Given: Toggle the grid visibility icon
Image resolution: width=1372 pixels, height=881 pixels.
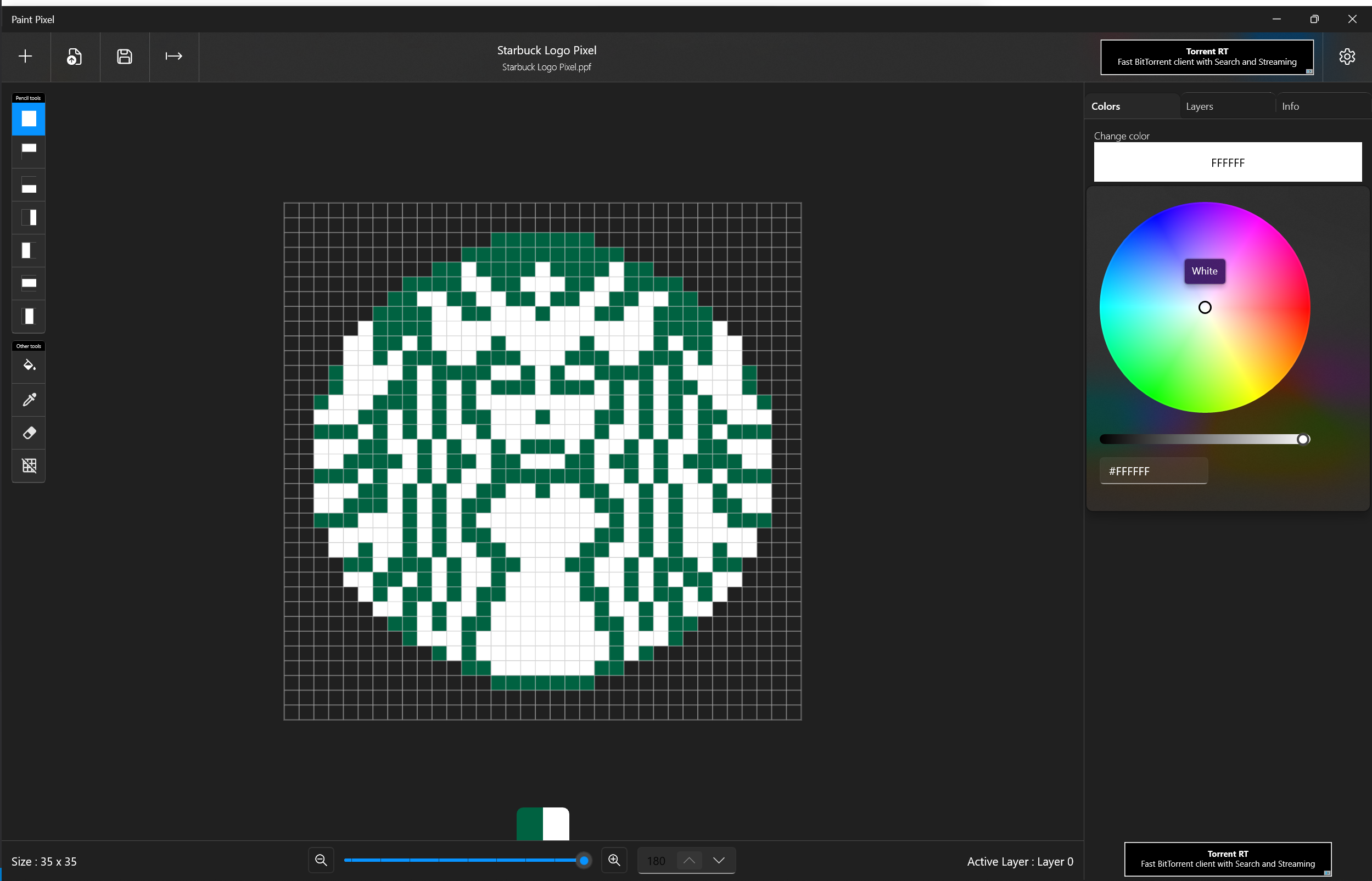Looking at the screenshot, I should 29,465.
